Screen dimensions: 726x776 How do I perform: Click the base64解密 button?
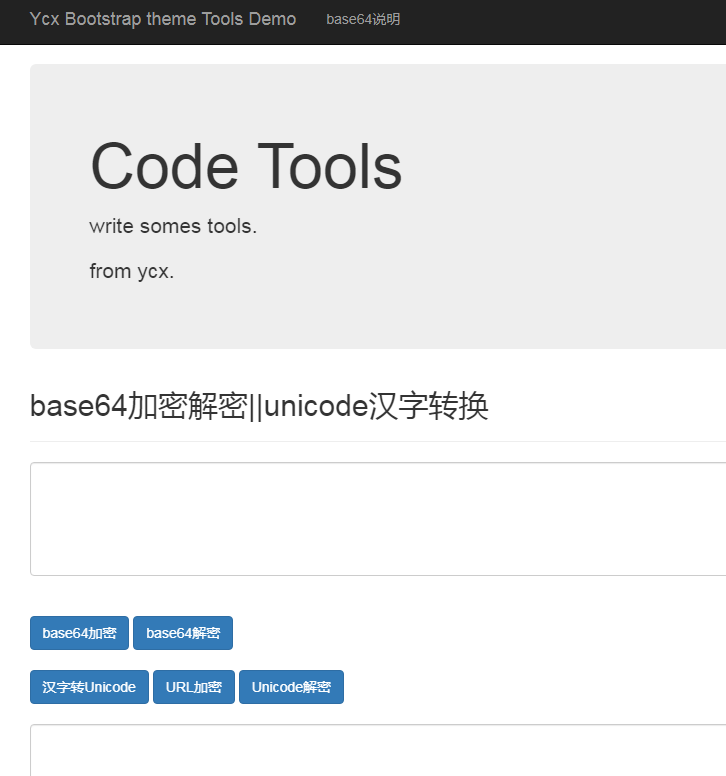click(183, 632)
